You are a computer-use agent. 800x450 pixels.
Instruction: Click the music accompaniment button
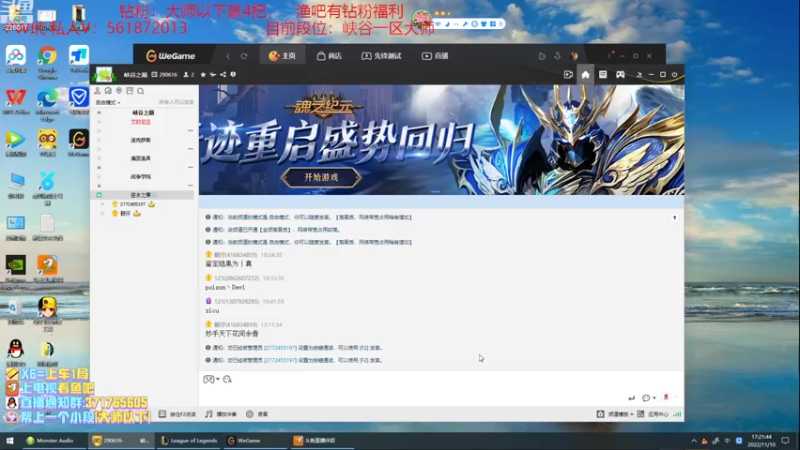pyautogui.click(x=221, y=414)
